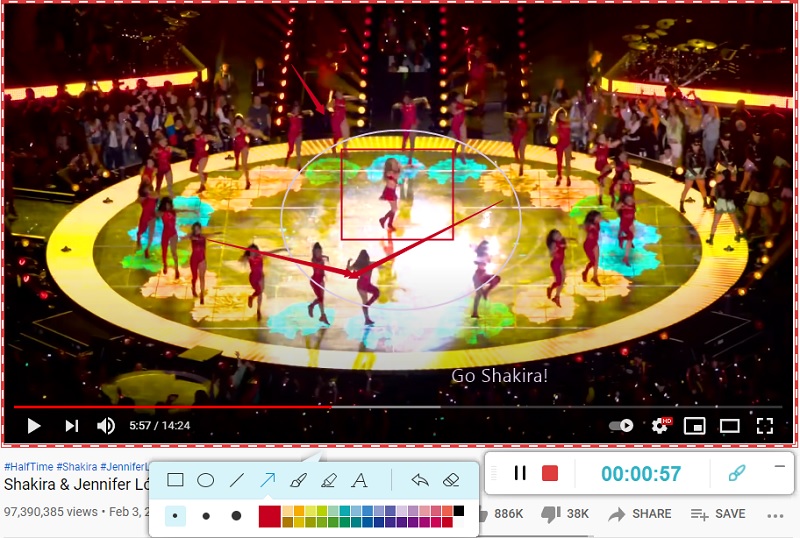Open the more actions ellipsis menu
The width and height of the screenshot is (800, 538).
pos(775,516)
